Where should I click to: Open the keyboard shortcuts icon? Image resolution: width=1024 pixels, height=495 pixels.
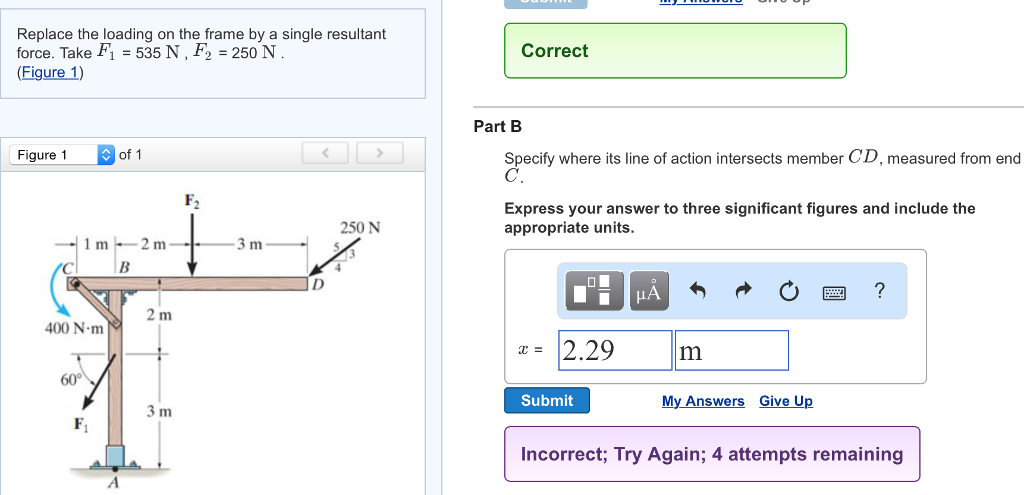coord(834,292)
